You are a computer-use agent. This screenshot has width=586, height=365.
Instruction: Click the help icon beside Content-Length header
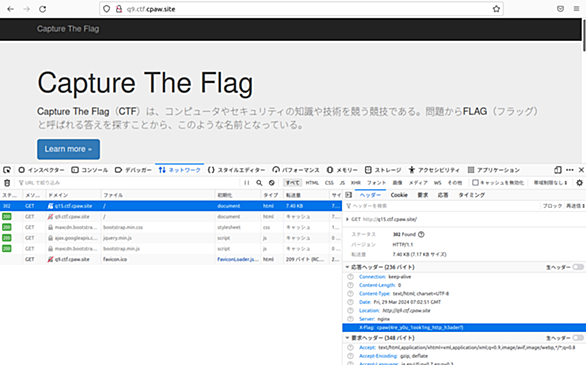pos(350,285)
